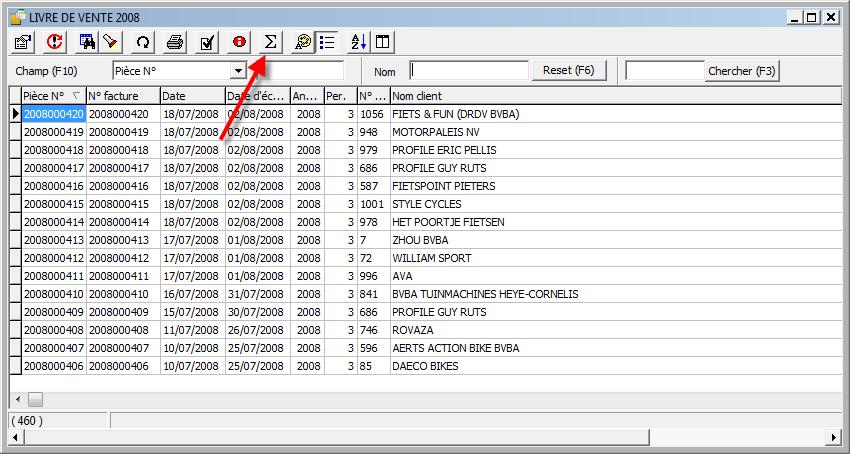This screenshot has height=454, width=850.
Task: Click the grid horizontal scrollbar thumb
Action: coord(35,400)
